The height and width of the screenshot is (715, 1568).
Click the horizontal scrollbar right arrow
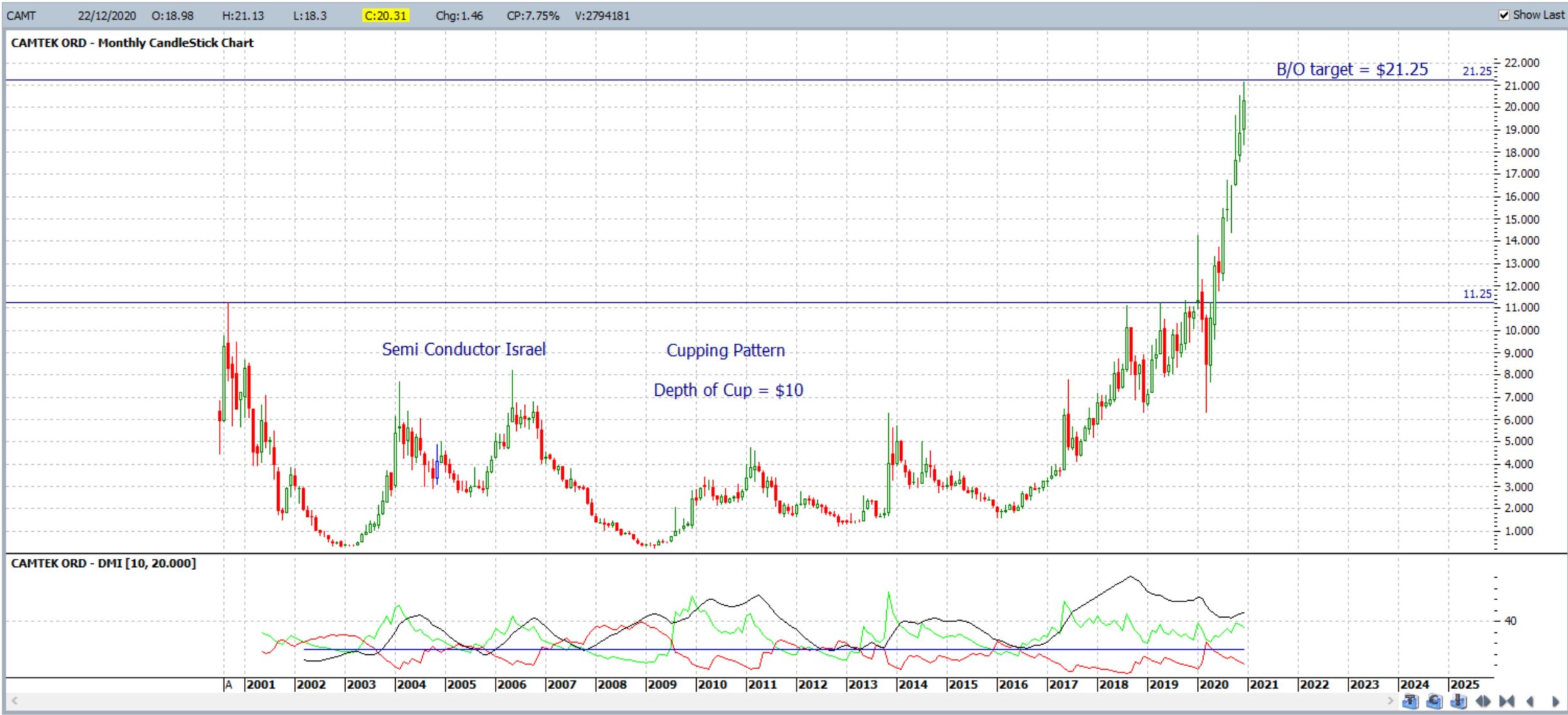click(x=1390, y=701)
